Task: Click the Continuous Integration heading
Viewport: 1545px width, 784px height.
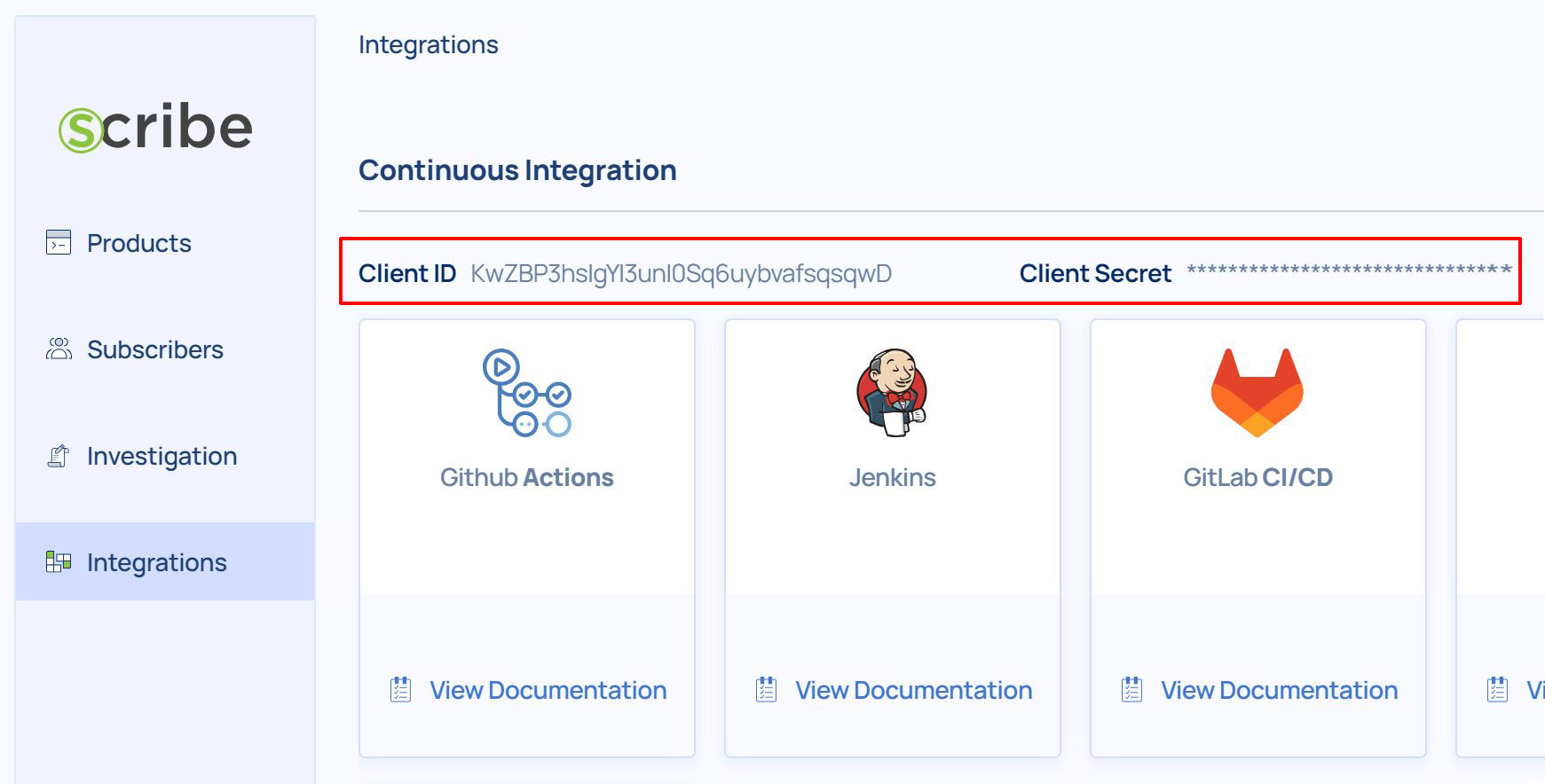Action: [x=517, y=170]
